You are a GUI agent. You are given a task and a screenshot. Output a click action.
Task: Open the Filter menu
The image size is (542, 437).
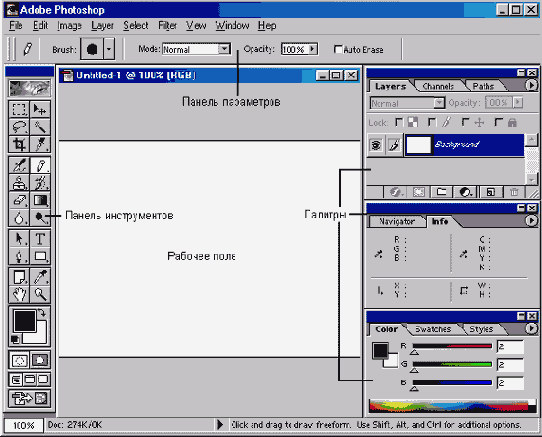168,26
